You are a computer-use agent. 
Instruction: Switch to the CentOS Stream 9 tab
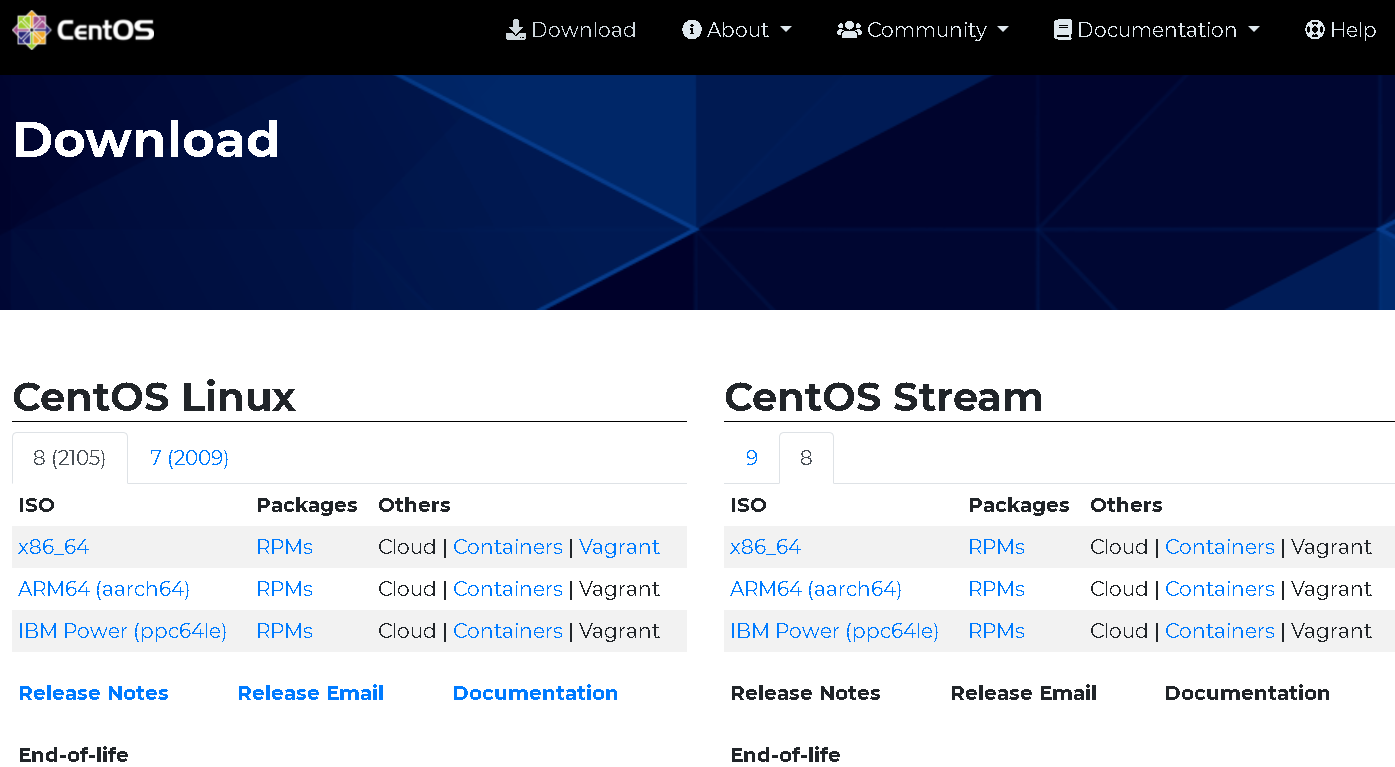[x=752, y=458]
